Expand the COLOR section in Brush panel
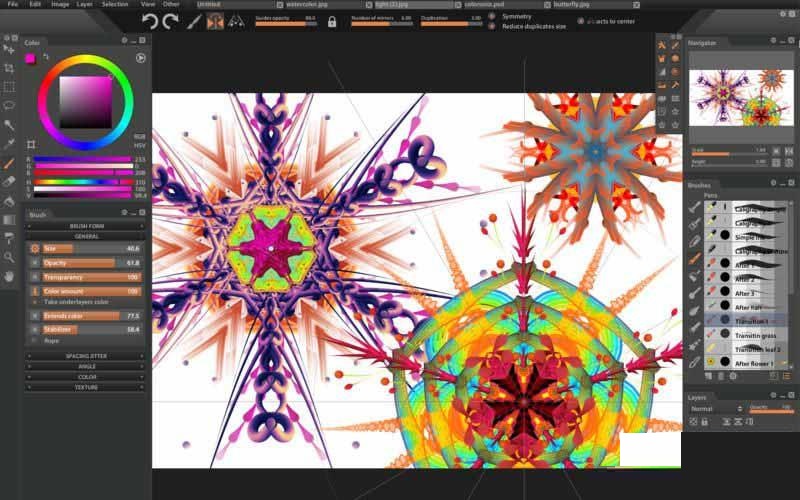 pyautogui.click(x=86, y=377)
